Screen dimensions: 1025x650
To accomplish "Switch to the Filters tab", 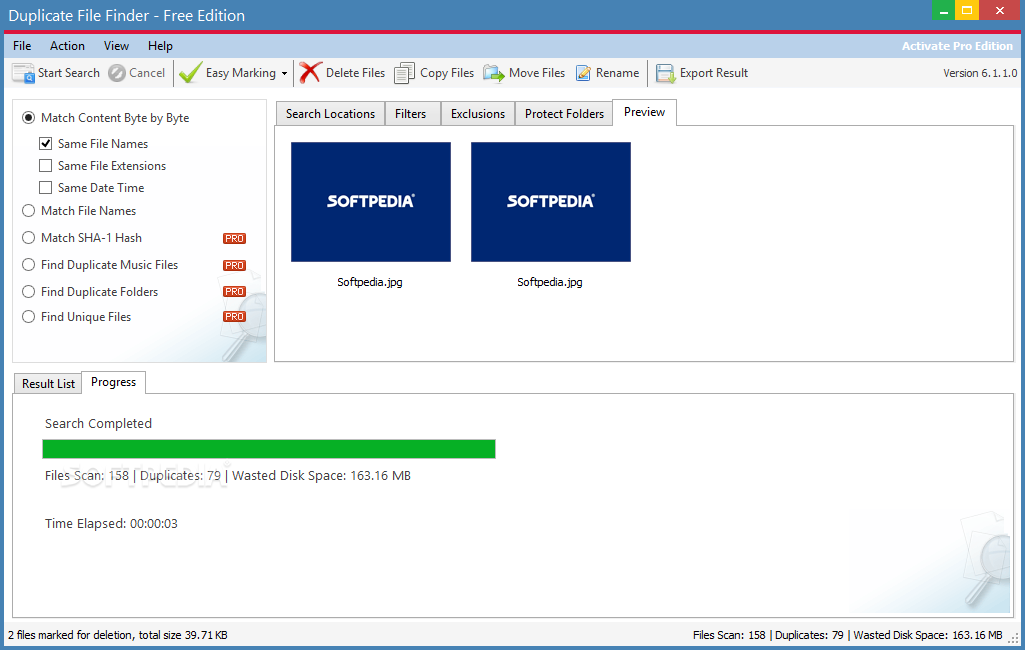I will point(411,114).
